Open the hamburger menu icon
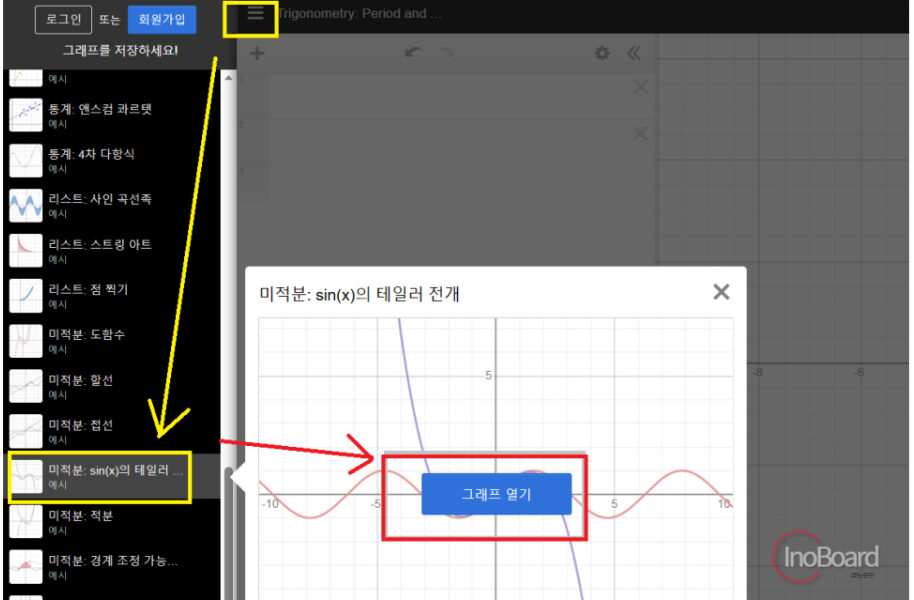Viewport: 914px width, 600px height. 255,13
